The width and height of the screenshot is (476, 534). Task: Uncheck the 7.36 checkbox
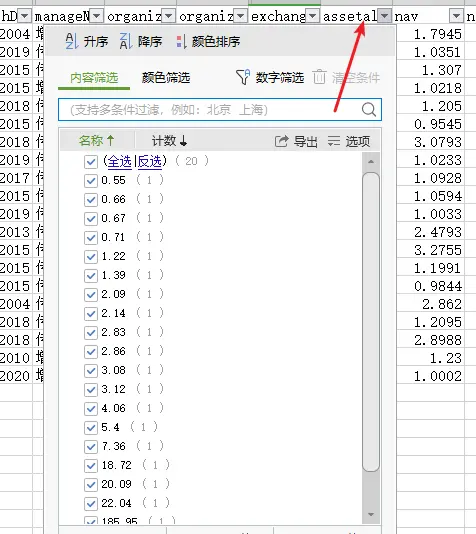[91, 447]
